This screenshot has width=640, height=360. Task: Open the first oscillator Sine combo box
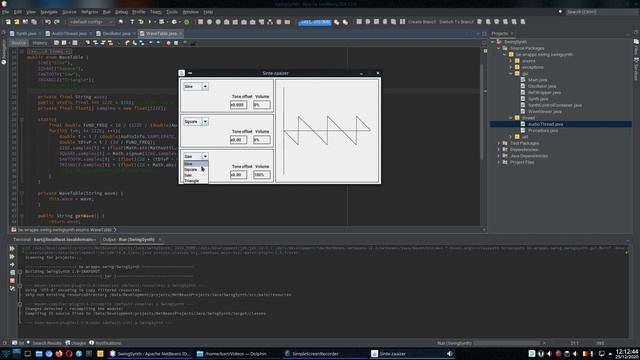pyautogui.click(x=196, y=87)
